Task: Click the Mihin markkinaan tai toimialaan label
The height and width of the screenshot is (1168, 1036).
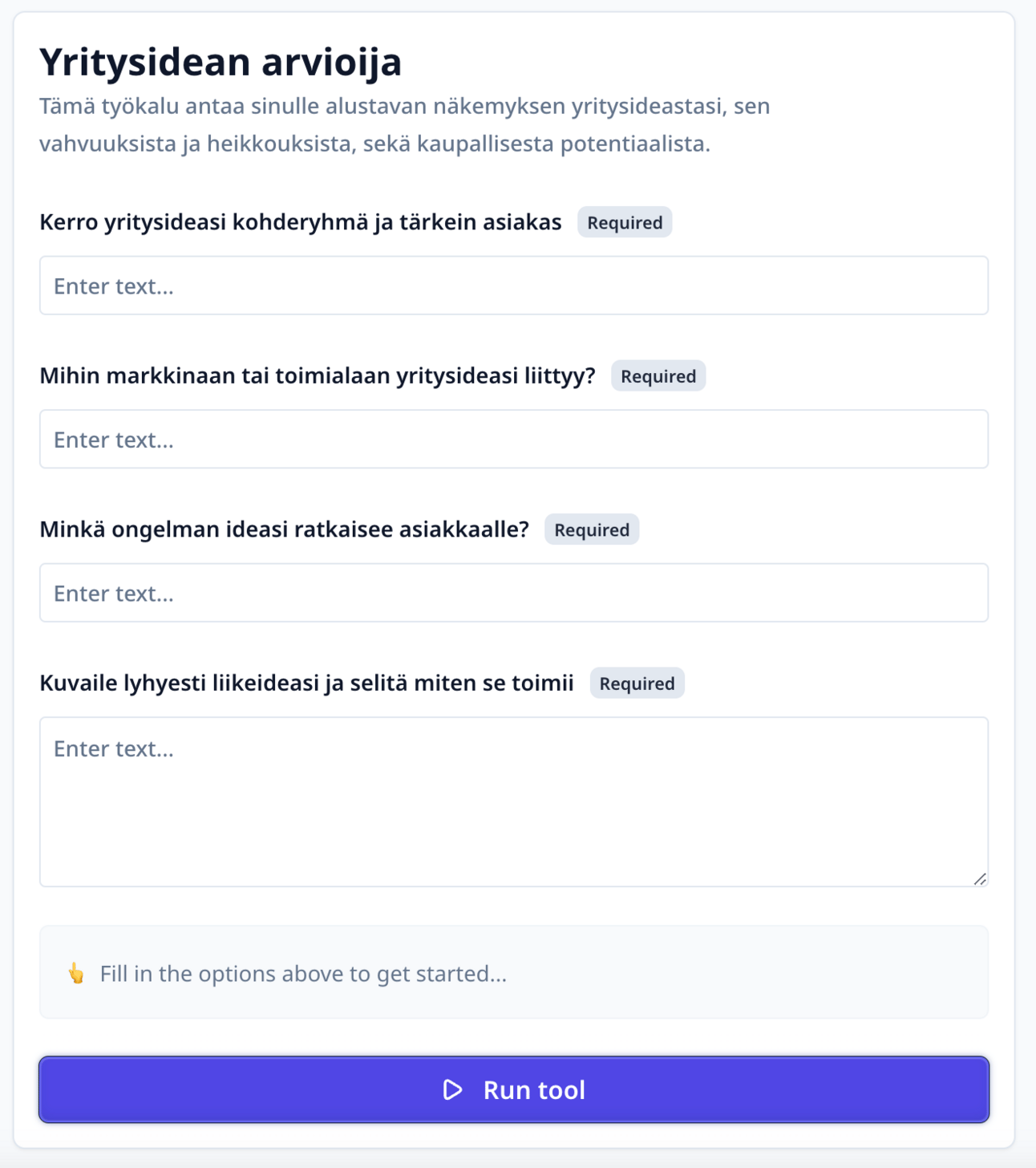Action: (318, 375)
